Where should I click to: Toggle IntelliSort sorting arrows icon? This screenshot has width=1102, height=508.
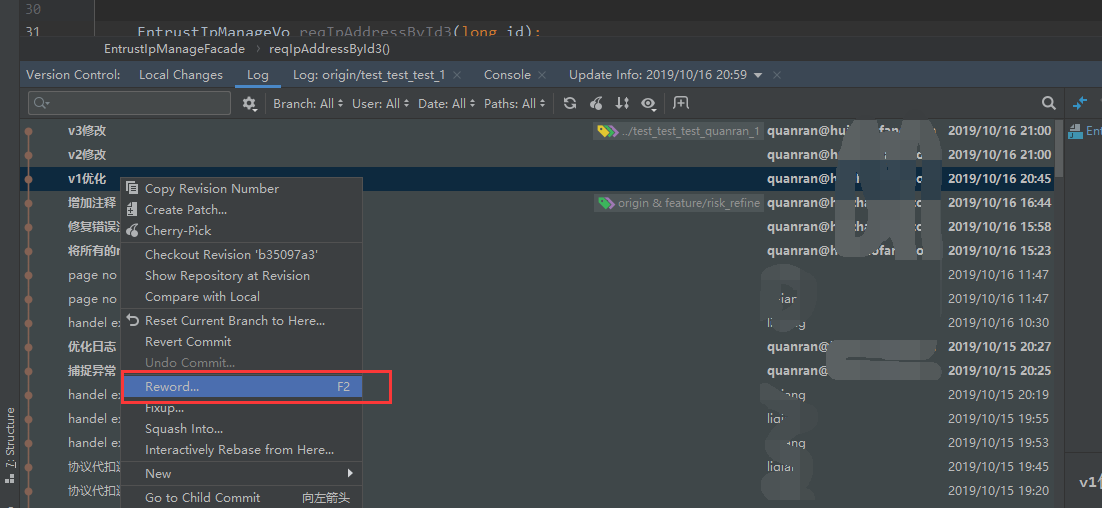coord(622,103)
